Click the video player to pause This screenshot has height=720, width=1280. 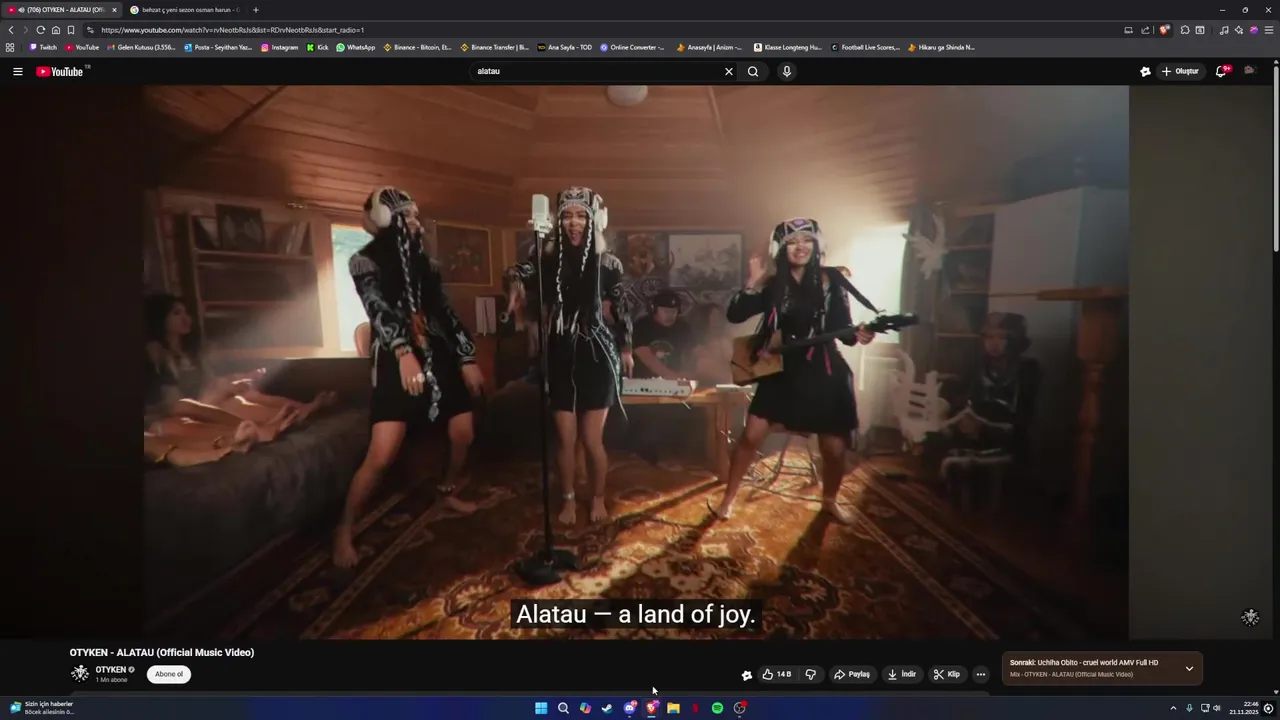tap(636, 360)
